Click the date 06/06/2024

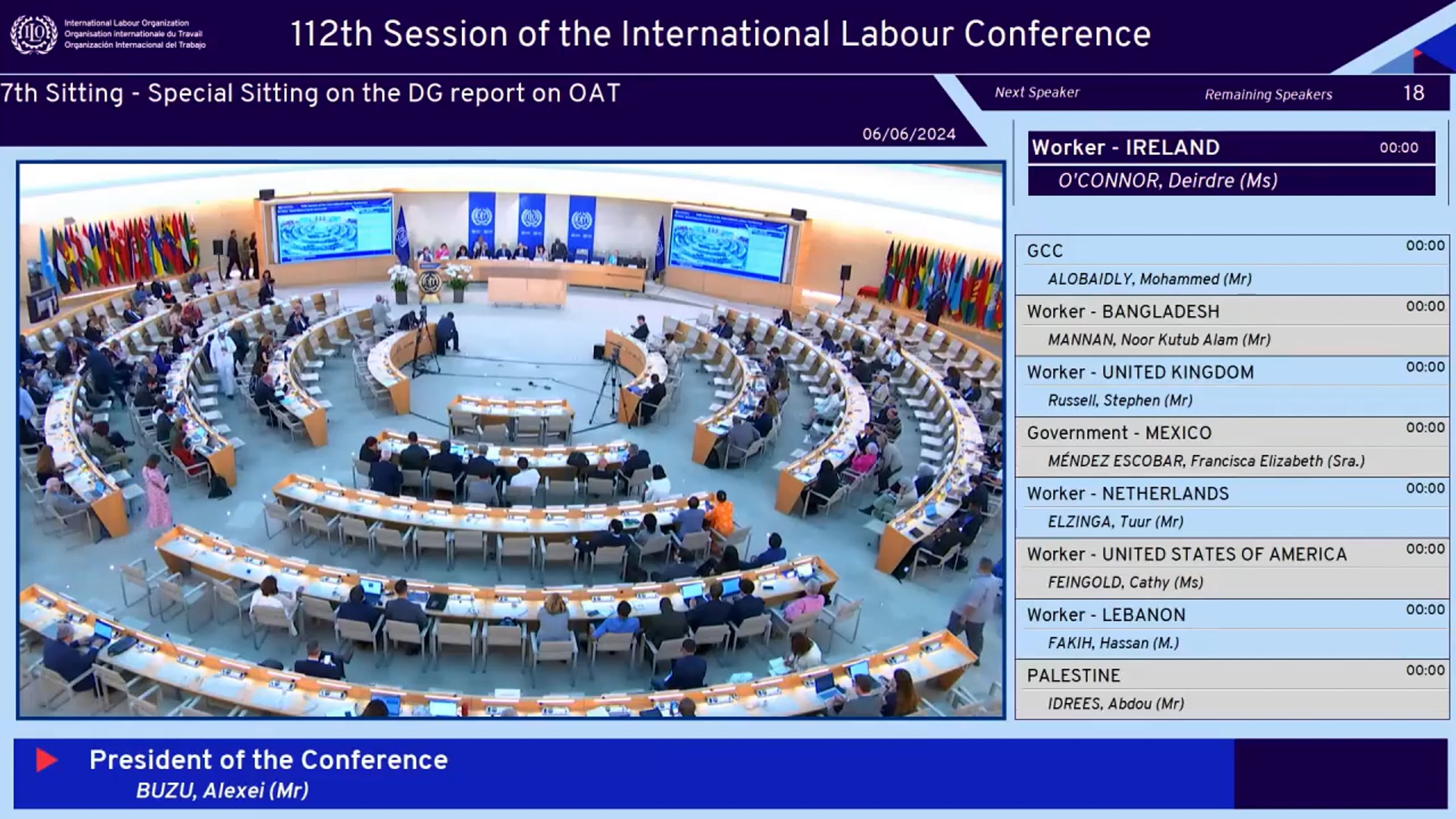click(909, 134)
